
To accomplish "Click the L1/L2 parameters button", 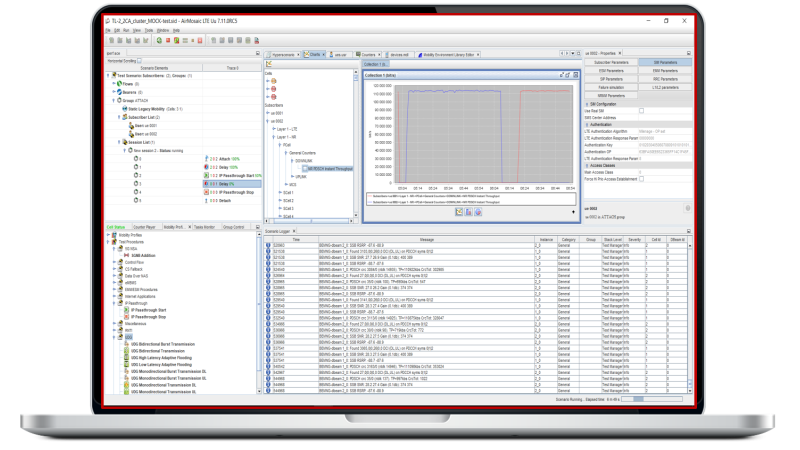I will (665, 87).
